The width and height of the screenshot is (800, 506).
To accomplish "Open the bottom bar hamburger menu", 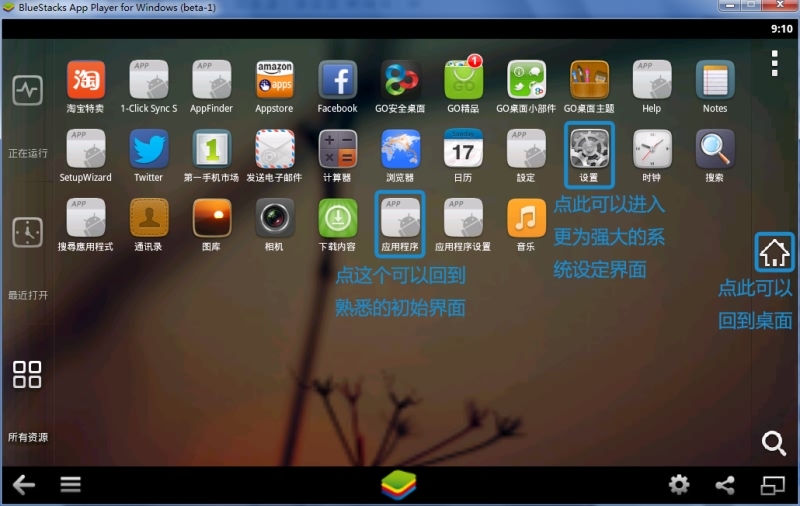I will click(70, 485).
